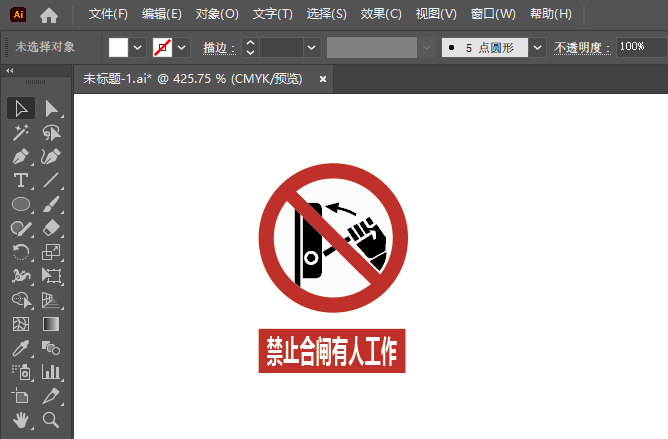
Task: Choose the Magic Wand tool
Action: pos(21,133)
